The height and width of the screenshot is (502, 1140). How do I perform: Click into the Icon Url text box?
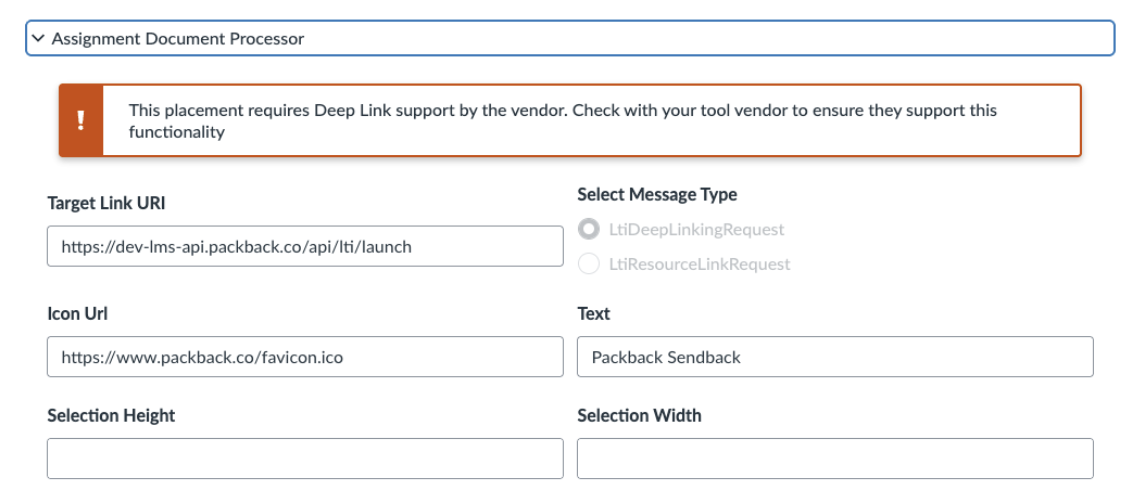point(305,357)
